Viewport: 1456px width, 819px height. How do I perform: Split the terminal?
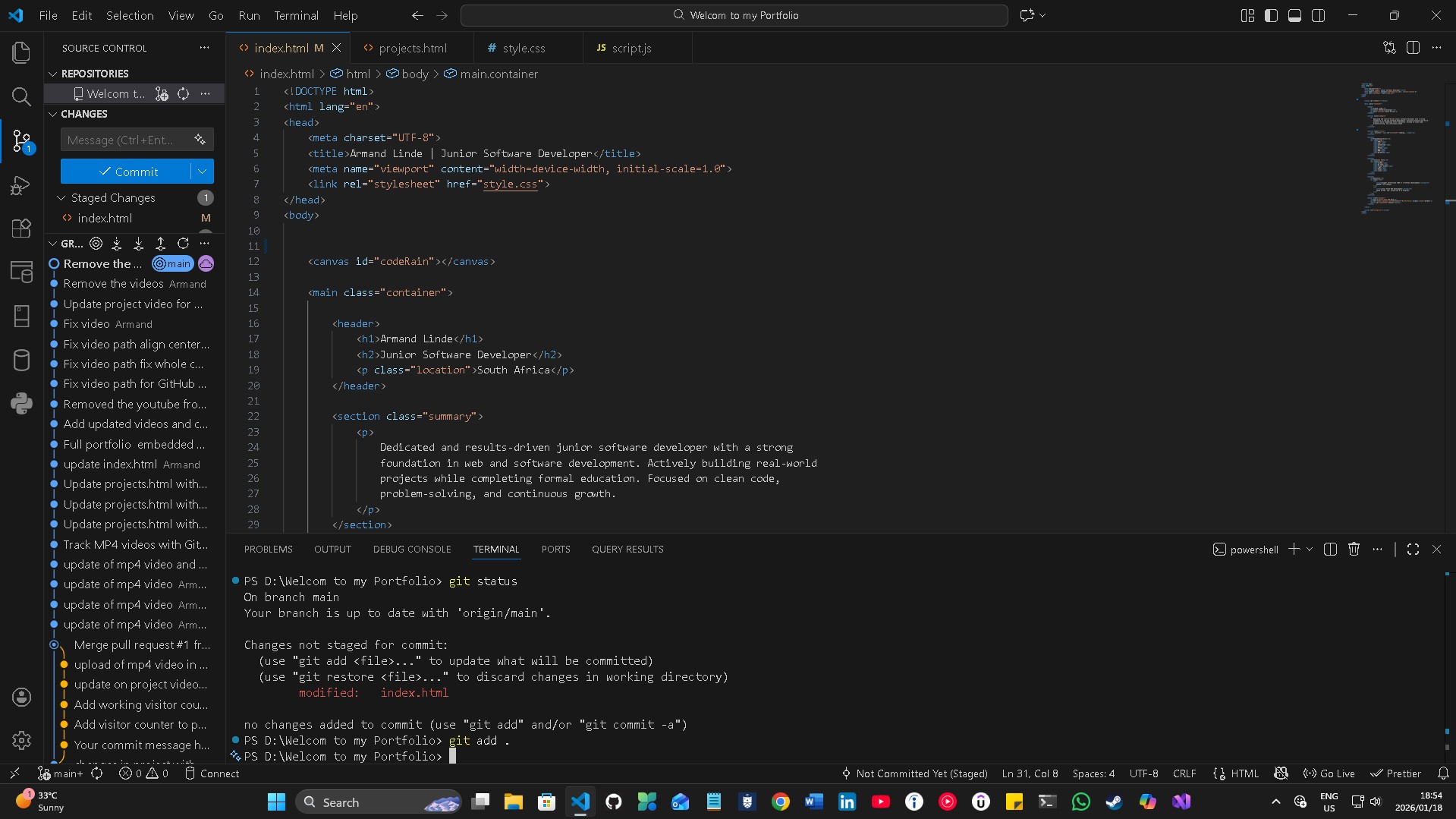tap(1330, 549)
